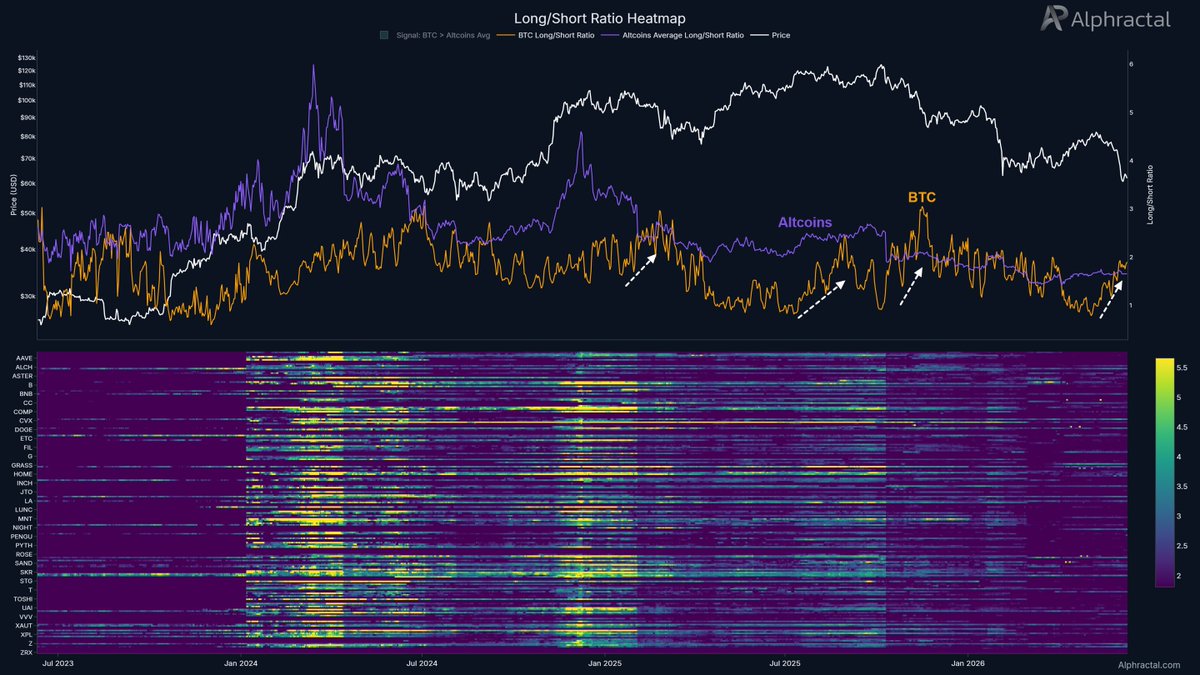Image resolution: width=1200 pixels, height=675 pixels.
Task: Click the $130k price axis tick
Action: pos(26,58)
